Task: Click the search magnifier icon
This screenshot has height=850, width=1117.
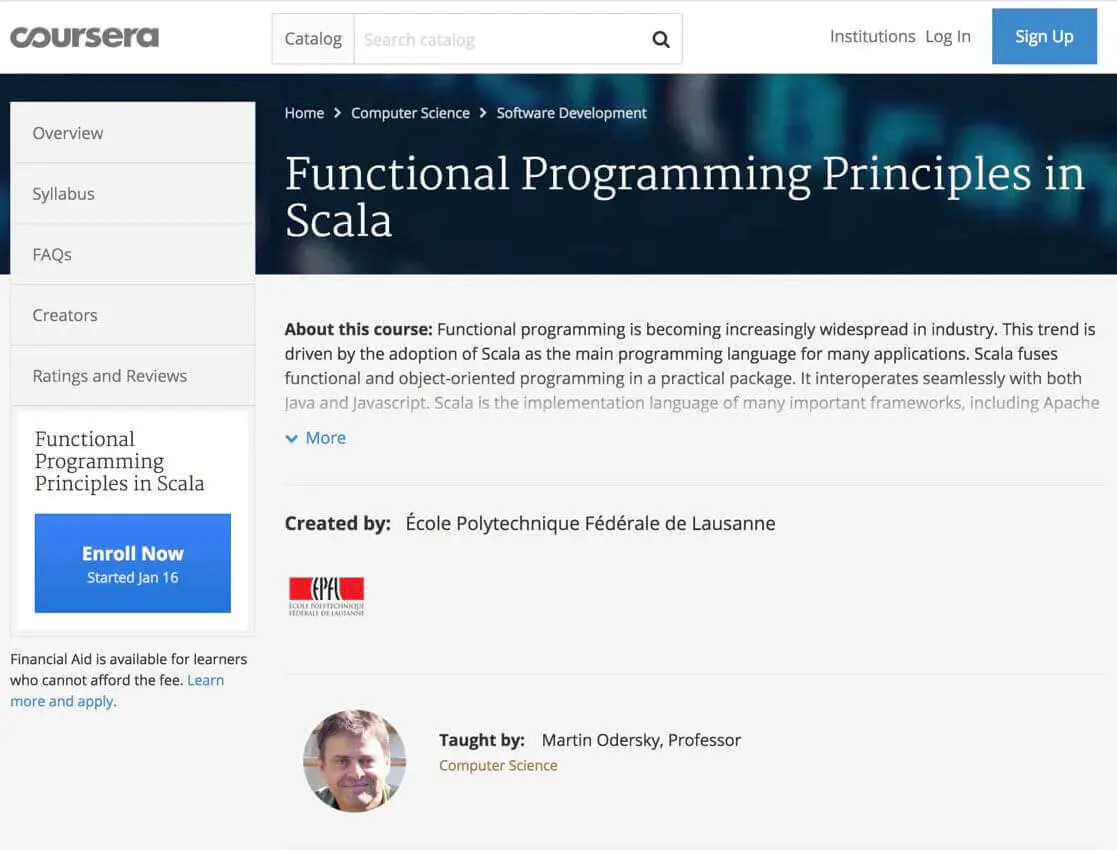Action: (x=660, y=39)
